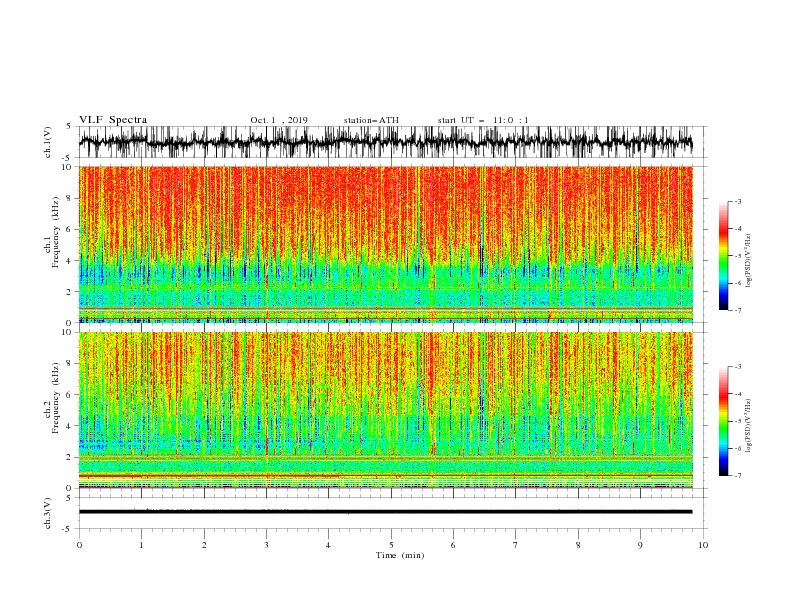Click the lower PSD color scale bar
Viewport: 792px width, 612px height.
pos(723,421)
